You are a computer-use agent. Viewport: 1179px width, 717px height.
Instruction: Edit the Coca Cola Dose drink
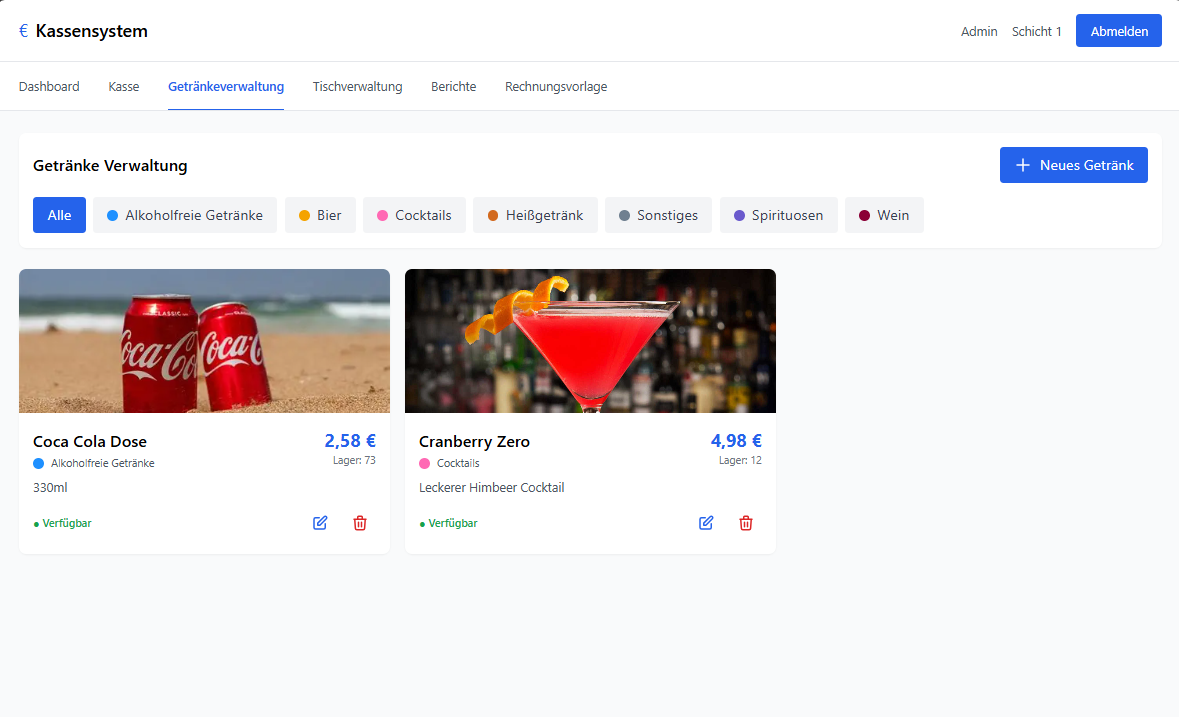320,523
